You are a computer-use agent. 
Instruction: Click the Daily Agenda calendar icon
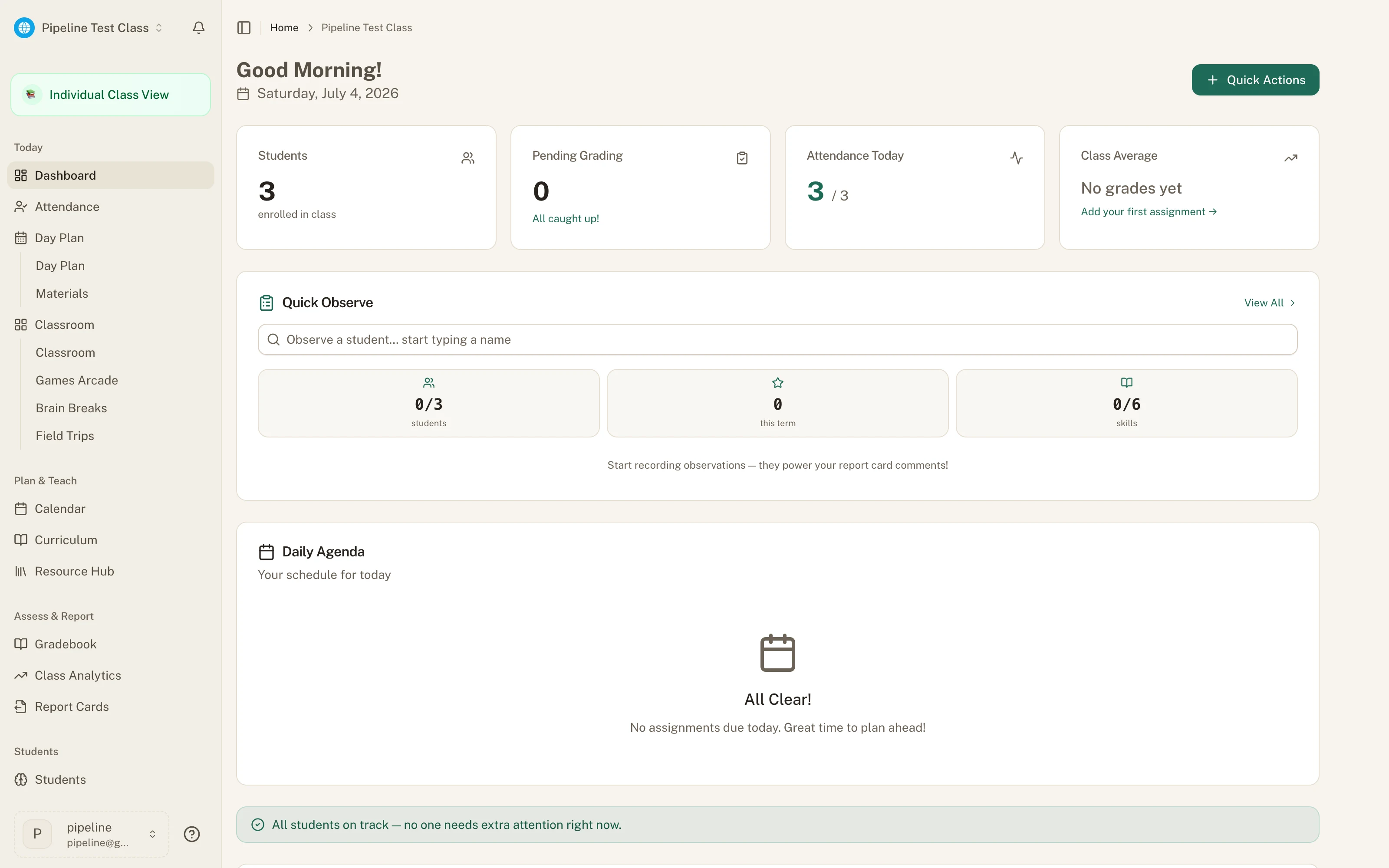point(267,552)
